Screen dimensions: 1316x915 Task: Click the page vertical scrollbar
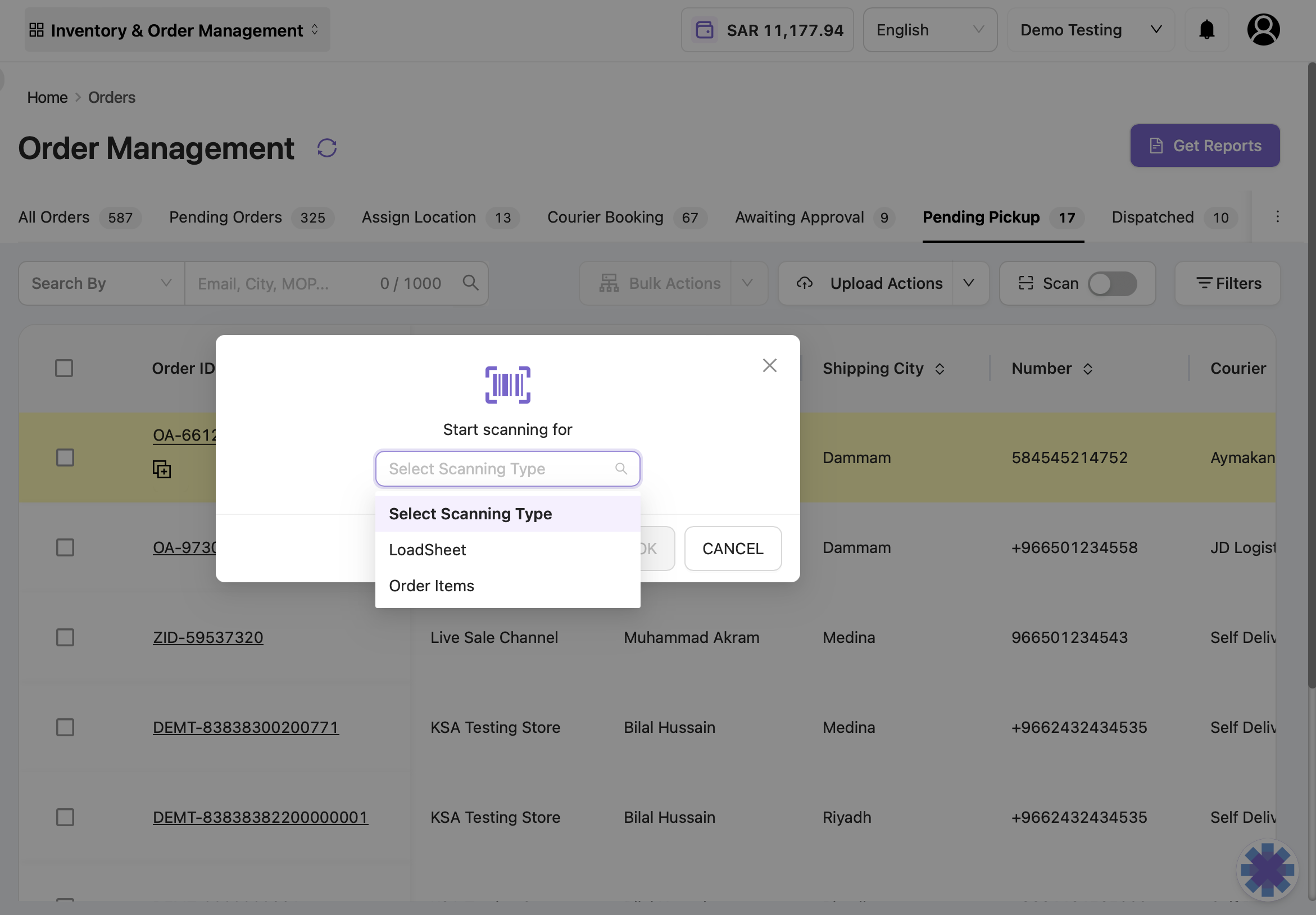click(x=1311, y=375)
